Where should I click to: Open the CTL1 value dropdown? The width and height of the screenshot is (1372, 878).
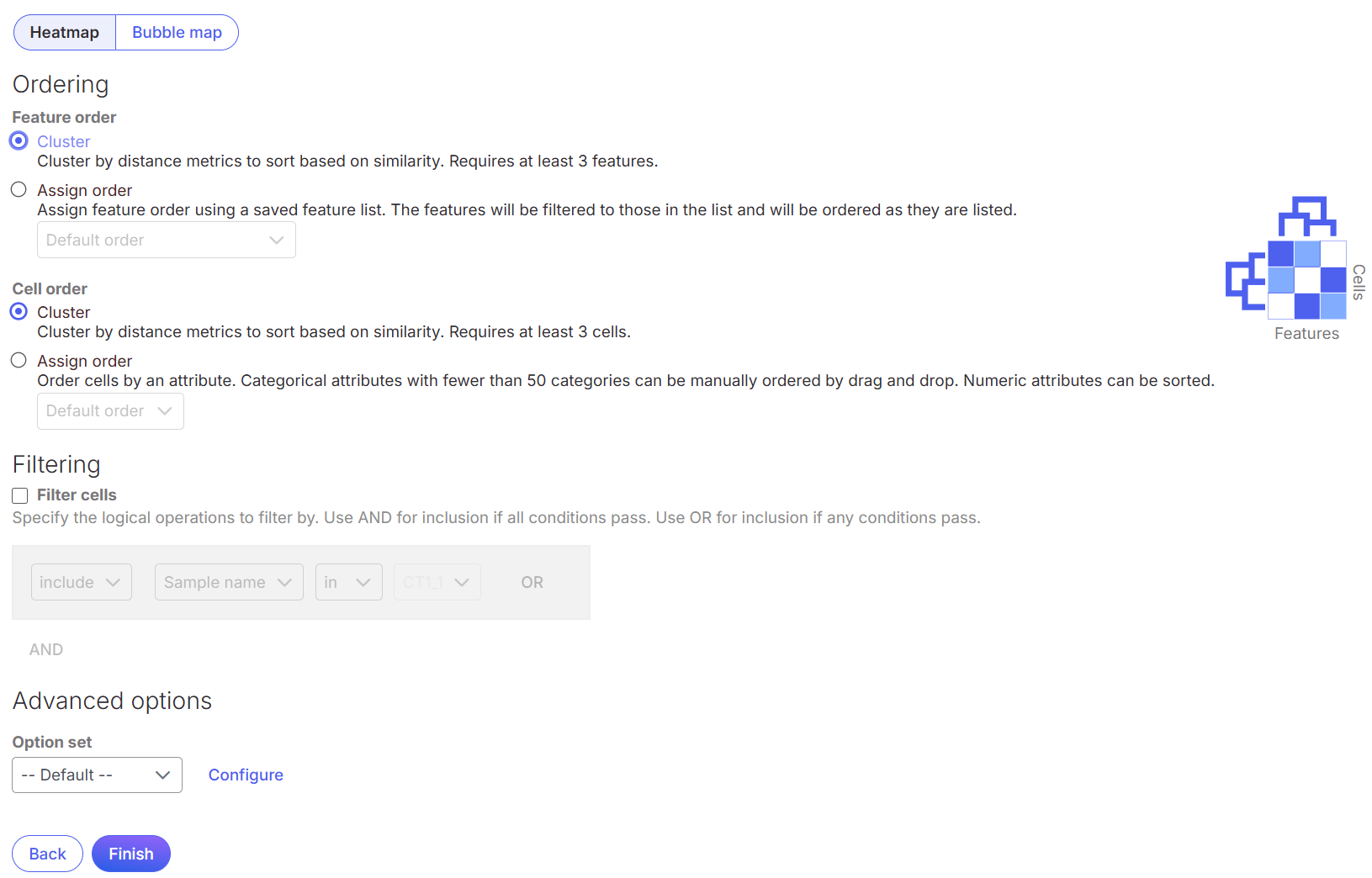coord(437,582)
